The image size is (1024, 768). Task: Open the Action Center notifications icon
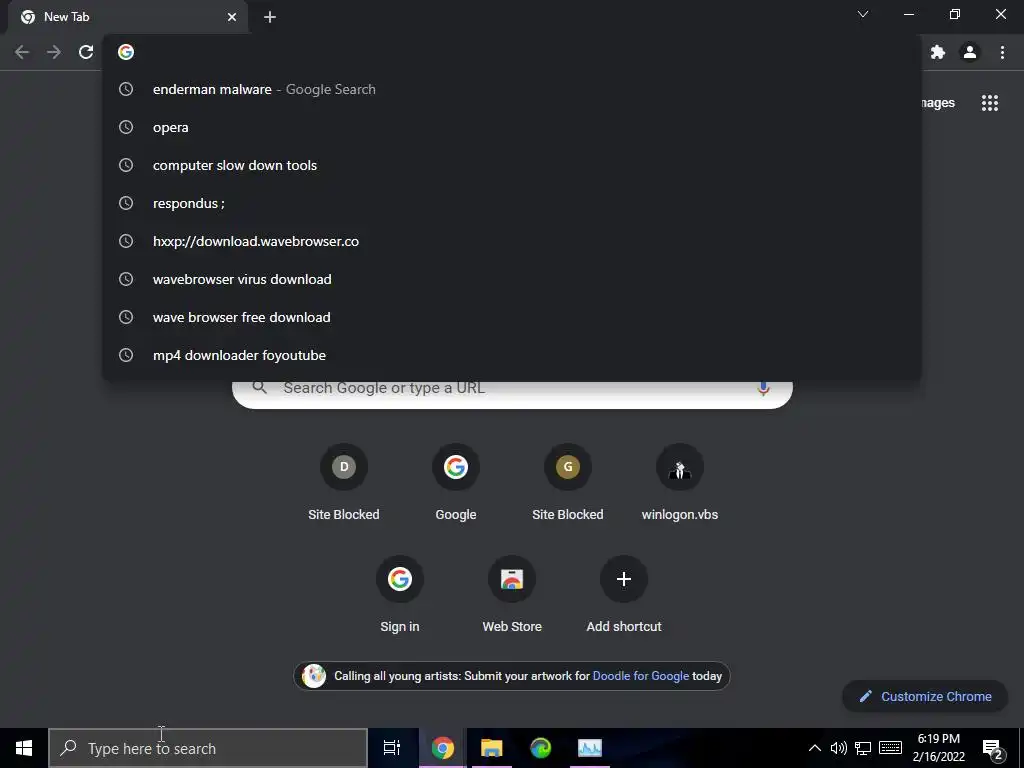[993, 749]
